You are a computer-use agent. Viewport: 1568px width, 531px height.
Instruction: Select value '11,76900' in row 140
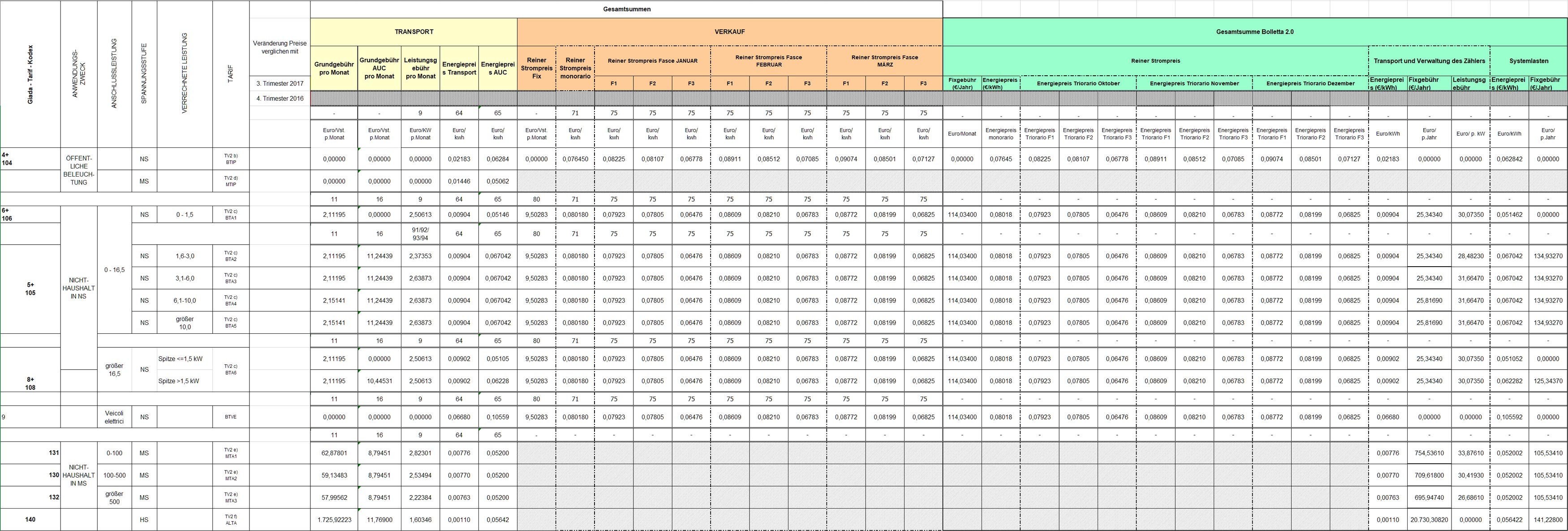[379, 519]
